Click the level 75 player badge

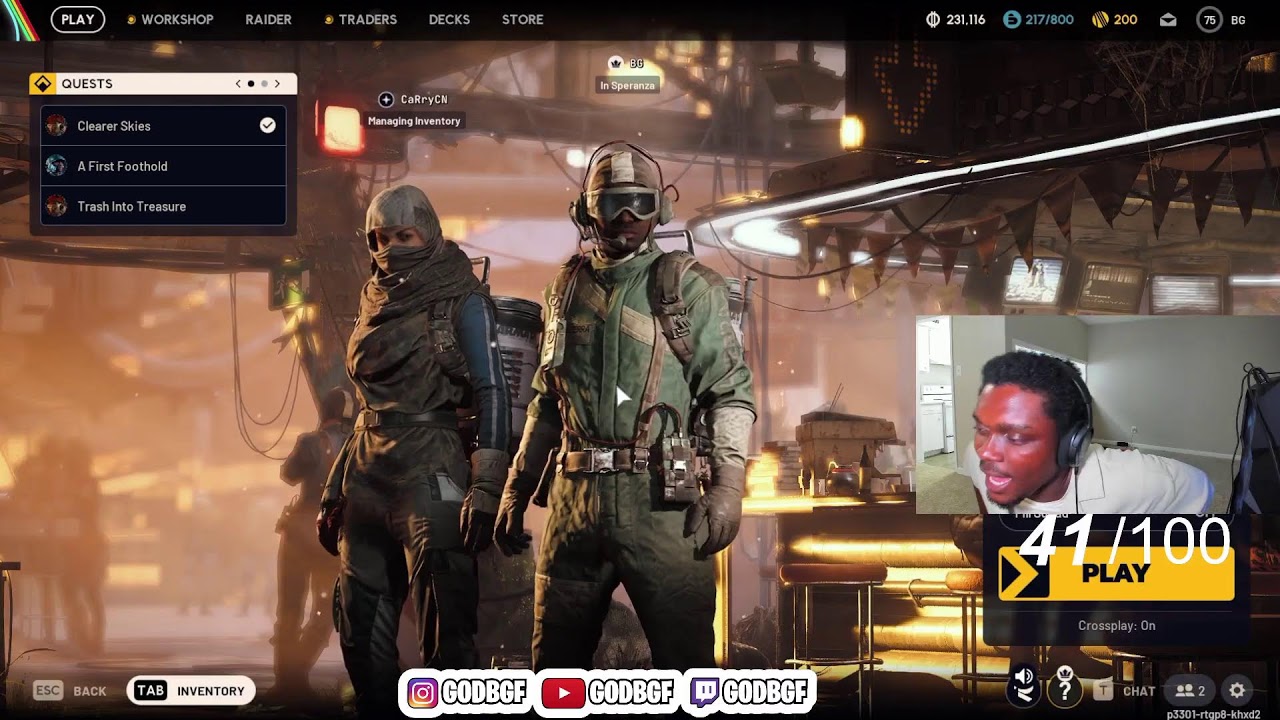pyautogui.click(x=1209, y=19)
